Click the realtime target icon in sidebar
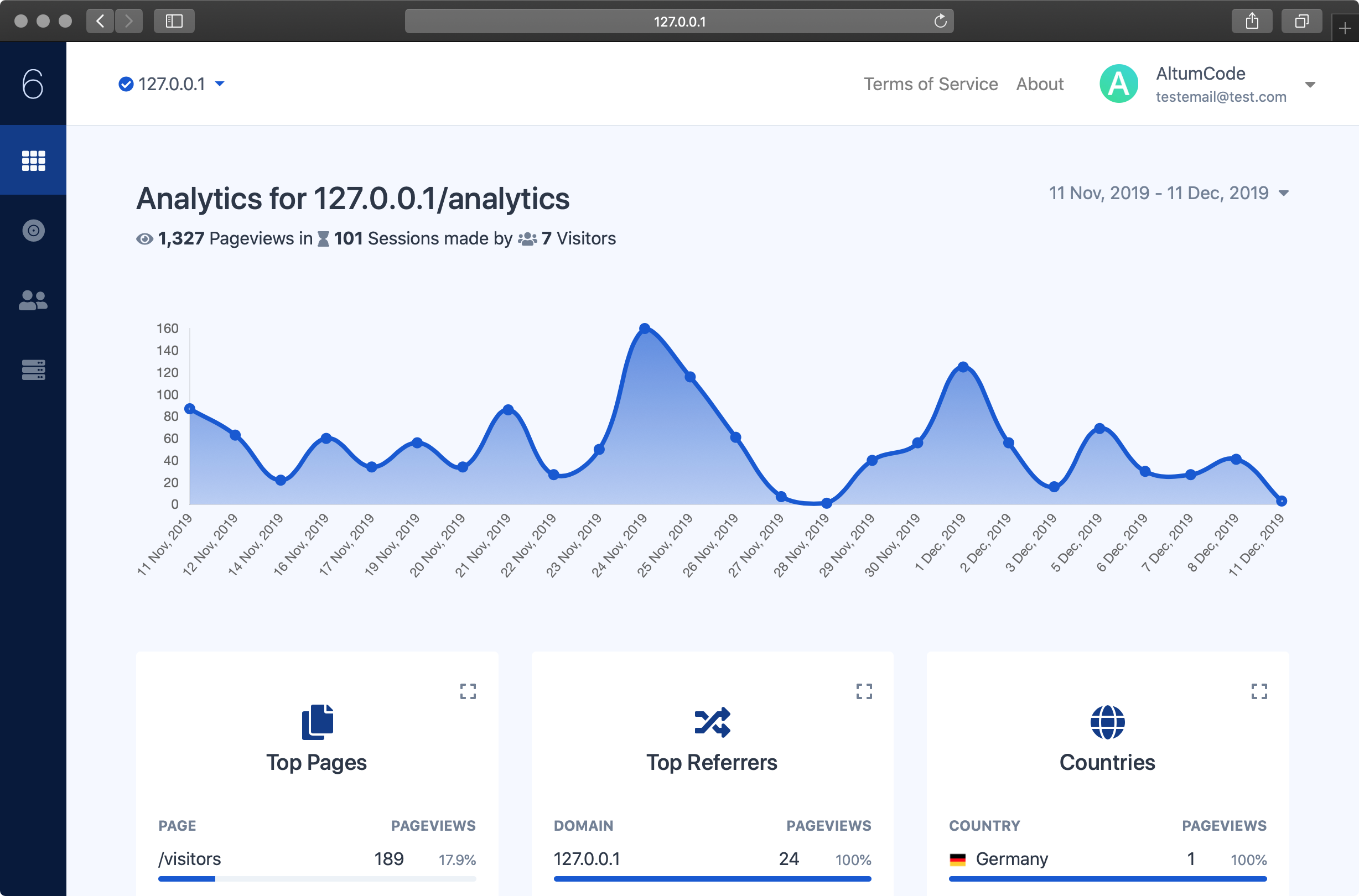The image size is (1359, 896). [x=33, y=230]
